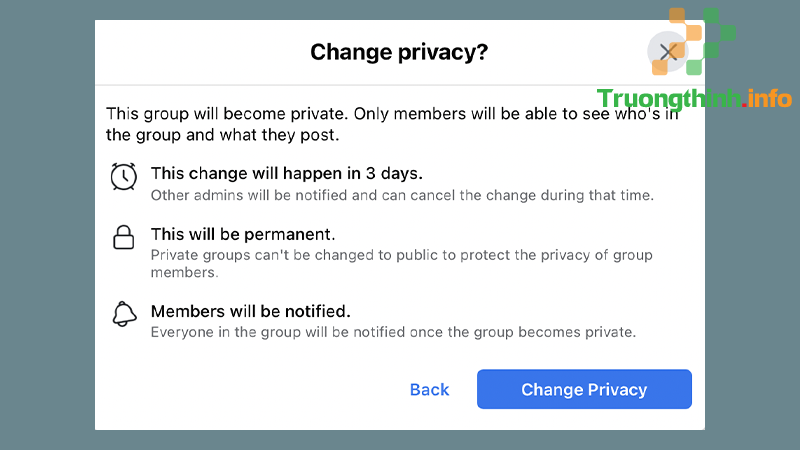Image resolution: width=800 pixels, height=450 pixels.
Task: Click the alarm clock icon
Action: (123, 177)
